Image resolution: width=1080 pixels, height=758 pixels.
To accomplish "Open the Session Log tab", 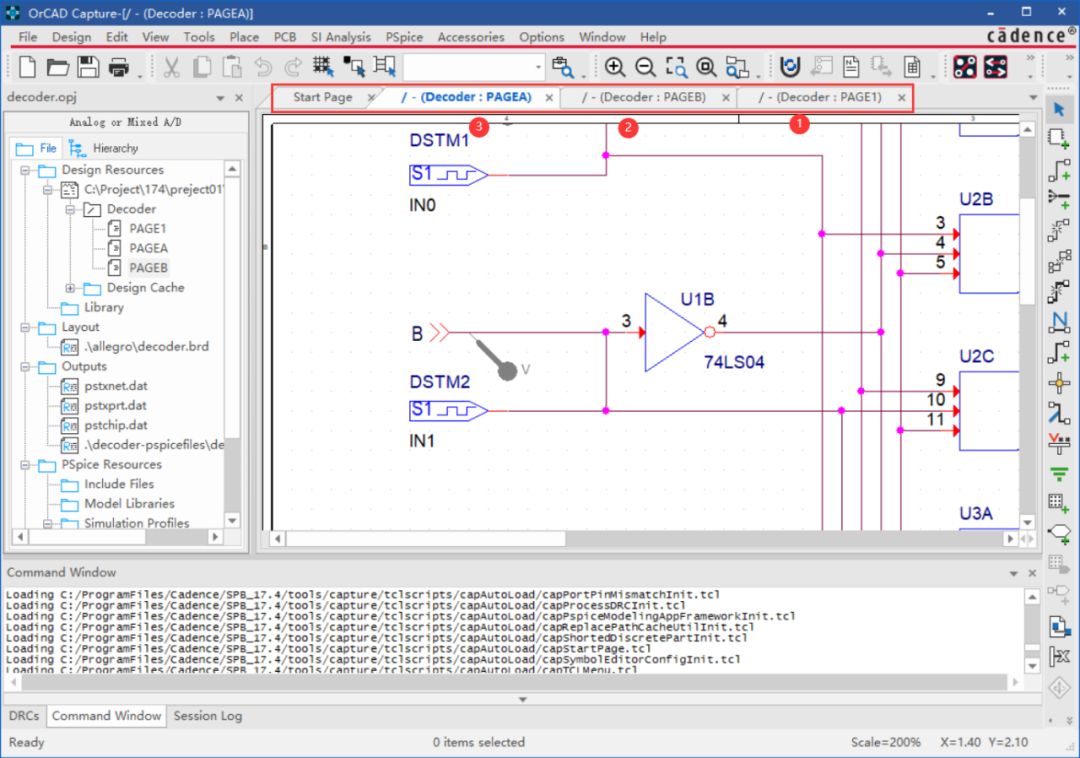I will [208, 716].
